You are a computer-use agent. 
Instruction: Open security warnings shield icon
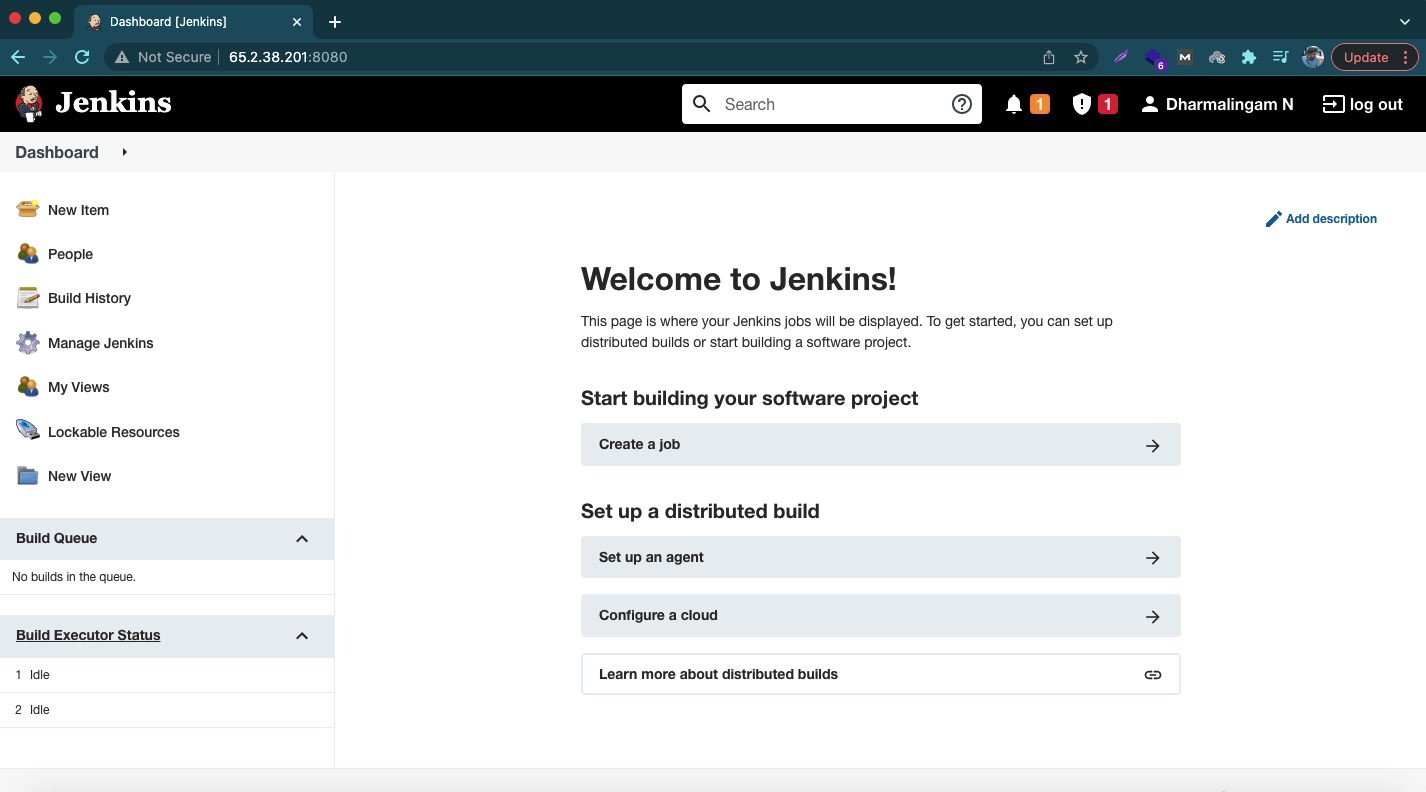tap(1081, 104)
